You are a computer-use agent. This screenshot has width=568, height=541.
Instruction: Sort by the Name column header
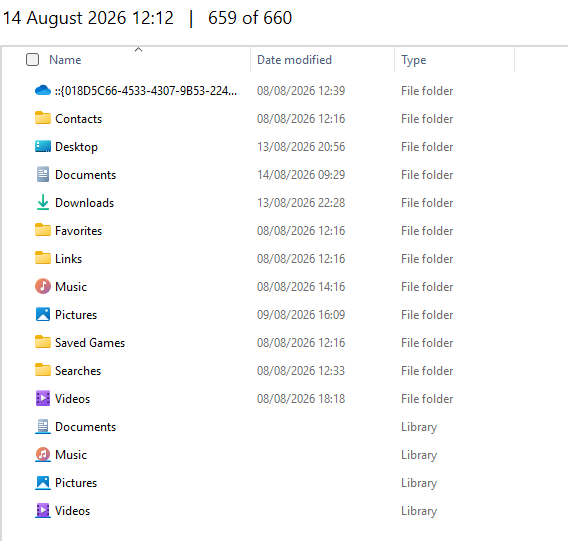click(65, 59)
